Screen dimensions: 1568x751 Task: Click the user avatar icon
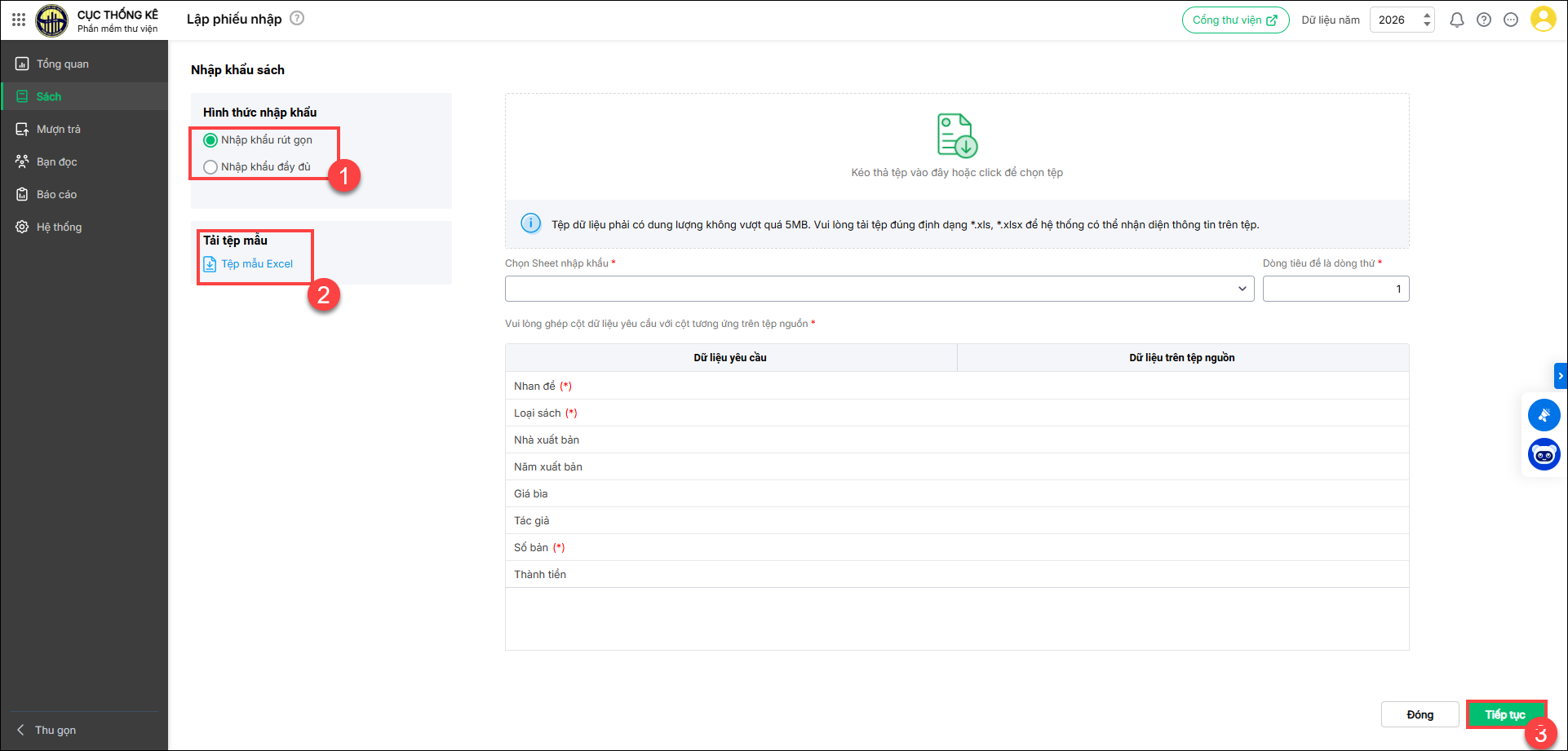(1543, 20)
